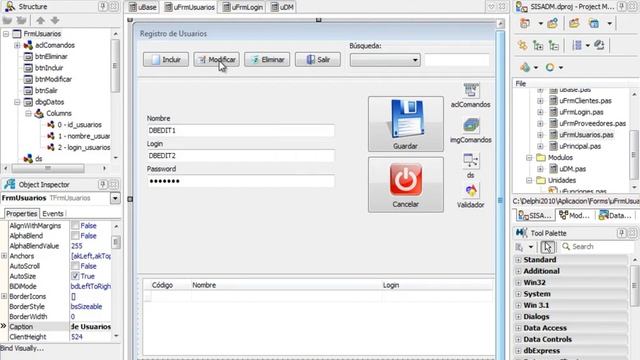Toggle the AlignWithMargins checkbox
The image size is (640, 360).
(x=75, y=226)
